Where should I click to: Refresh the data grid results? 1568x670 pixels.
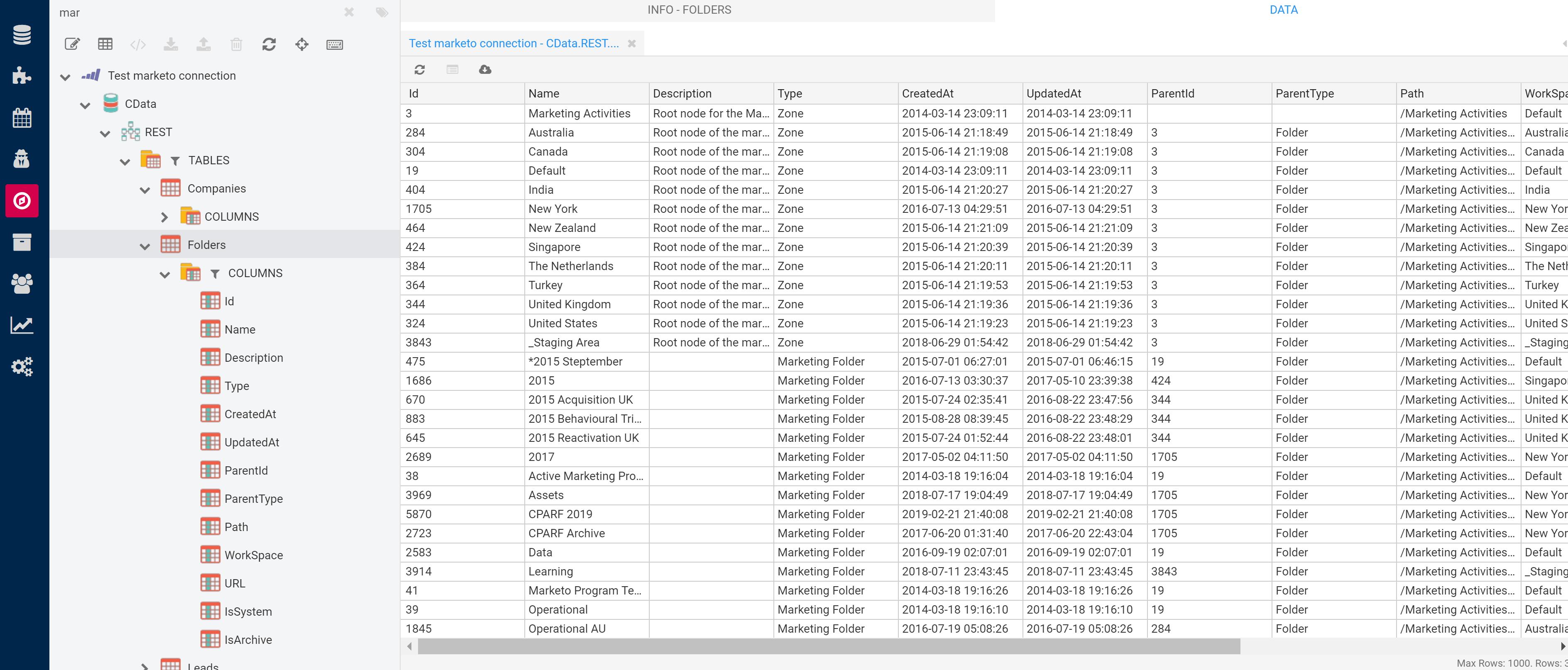click(x=419, y=70)
